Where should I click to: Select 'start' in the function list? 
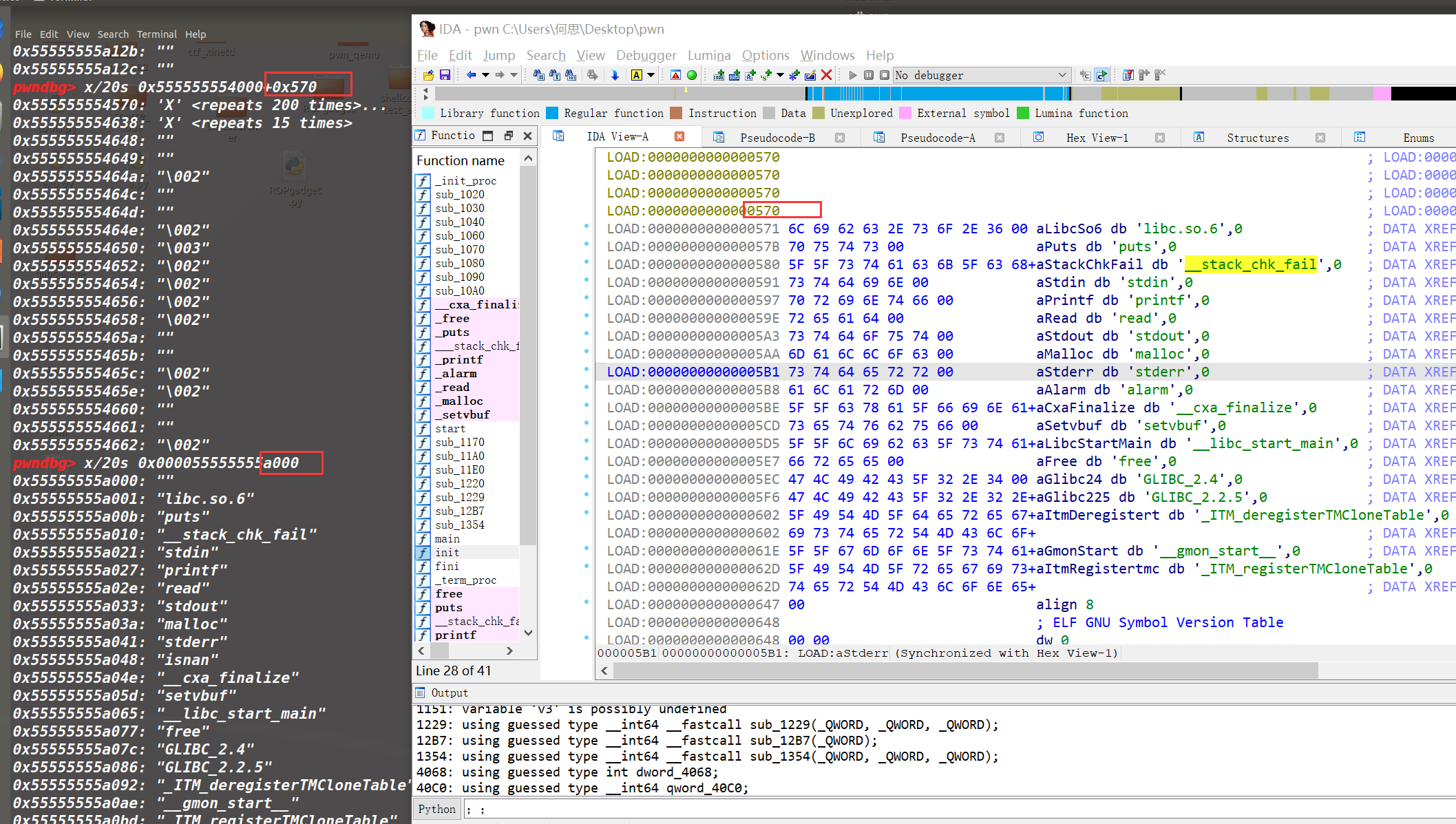pos(450,428)
